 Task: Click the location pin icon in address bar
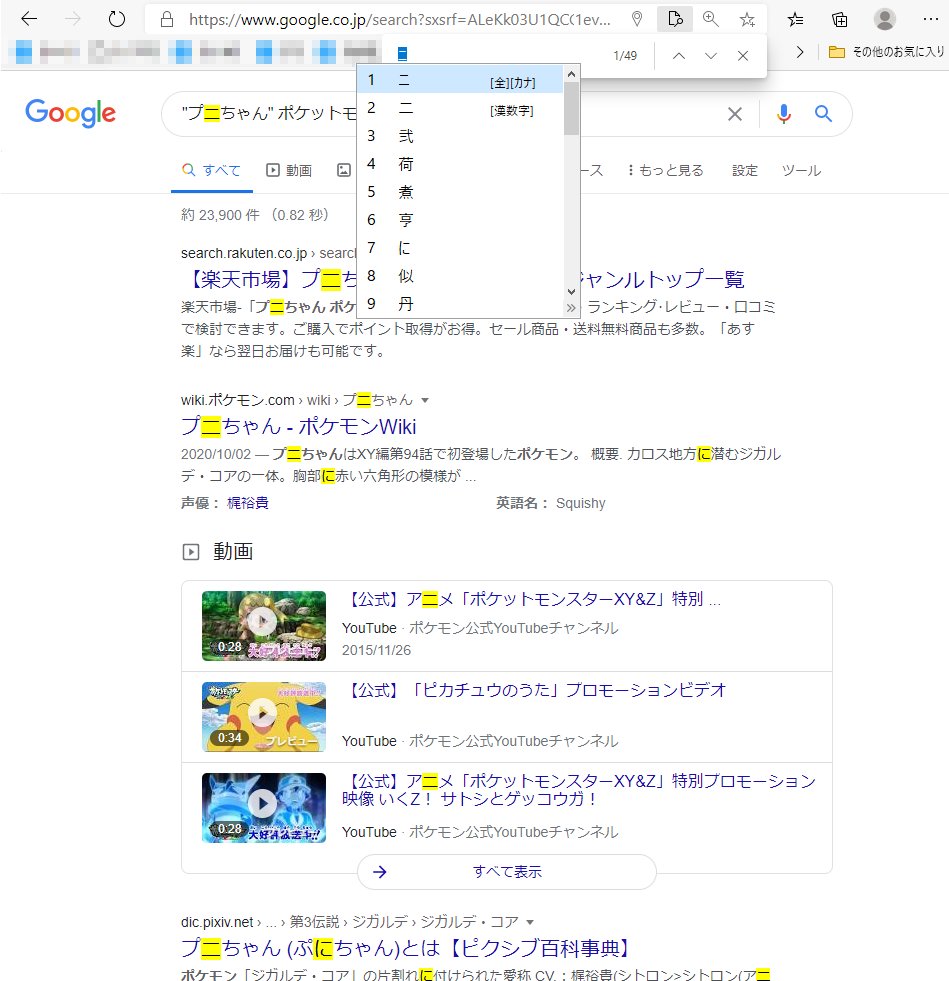pos(637,19)
